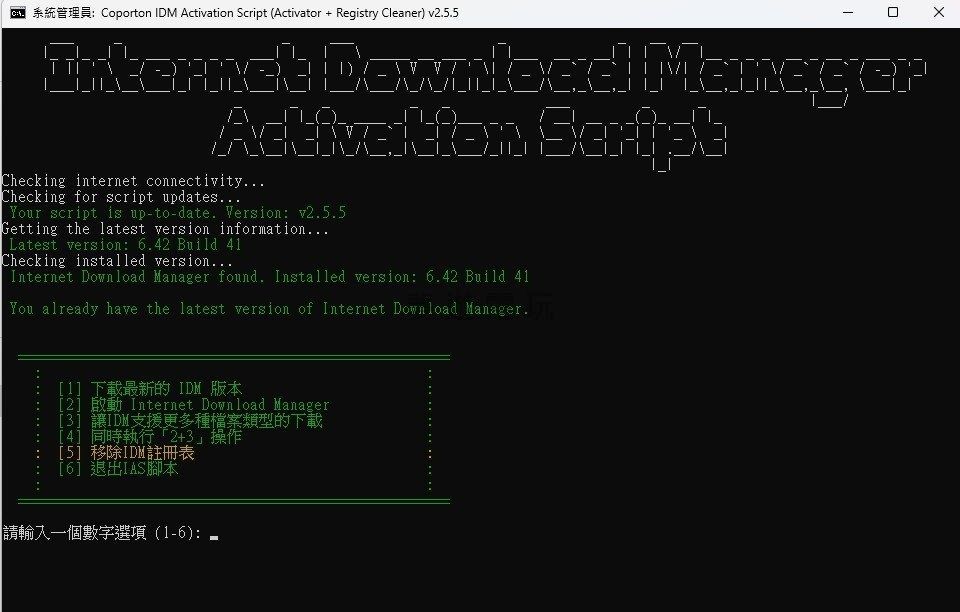Maximize the console window
The width and height of the screenshot is (960, 612).
click(x=893, y=12)
